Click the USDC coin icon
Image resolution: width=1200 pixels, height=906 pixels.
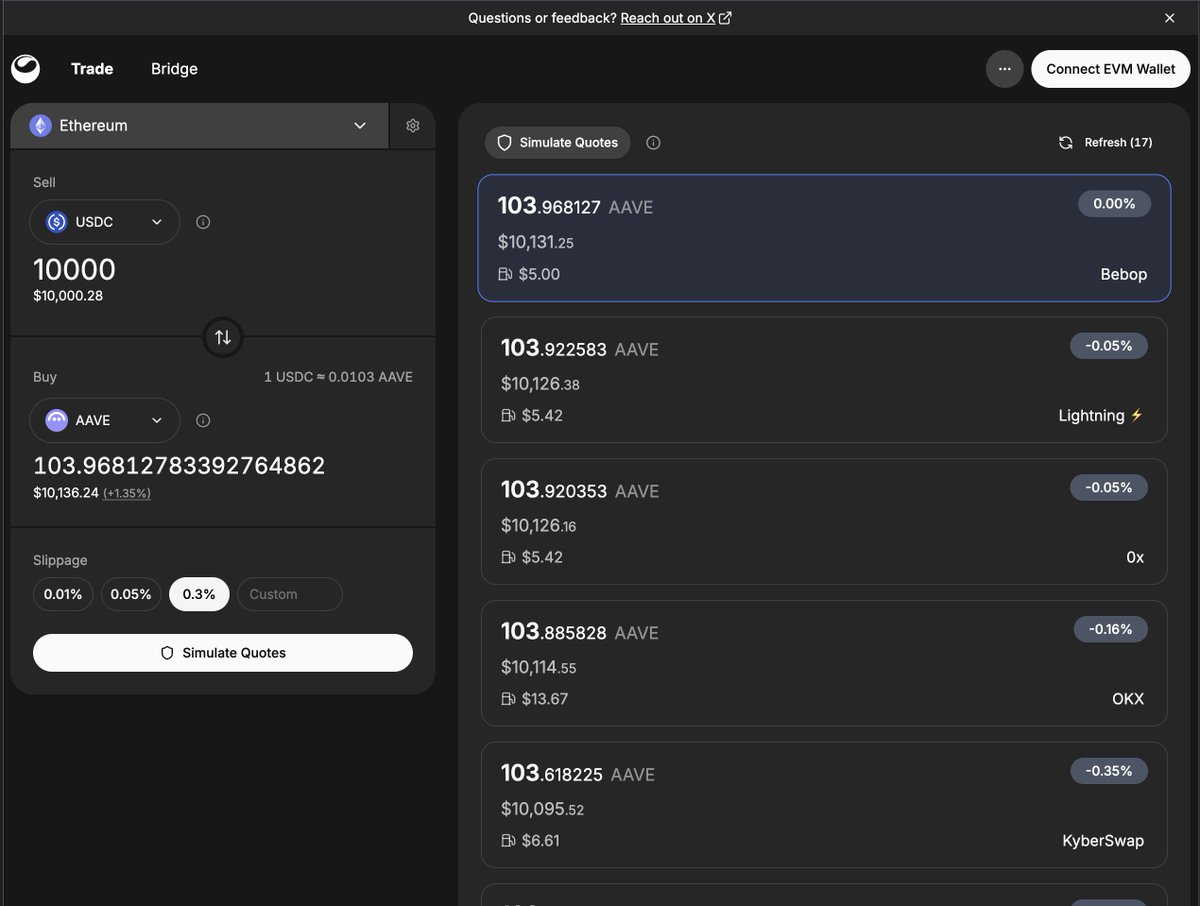pyautogui.click(x=57, y=222)
